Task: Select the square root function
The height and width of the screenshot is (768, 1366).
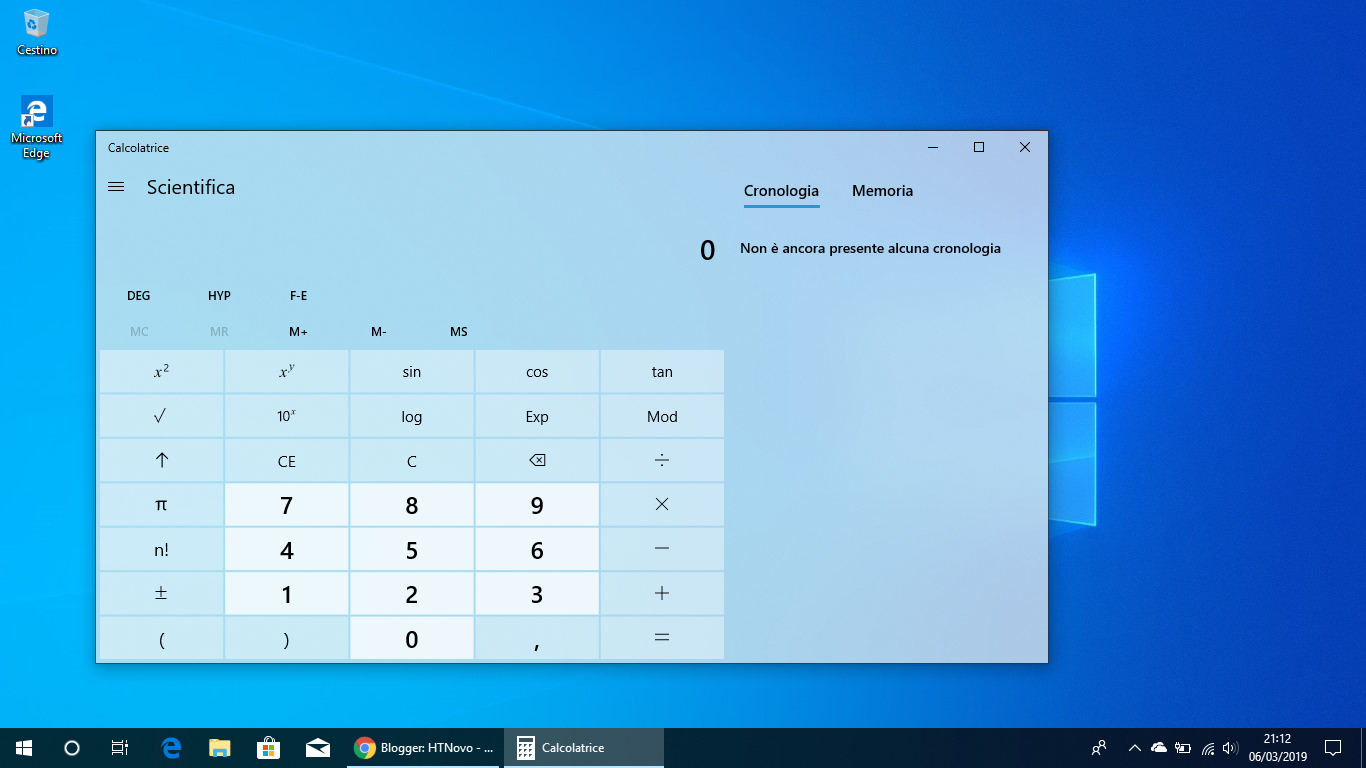Action: pos(161,416)
